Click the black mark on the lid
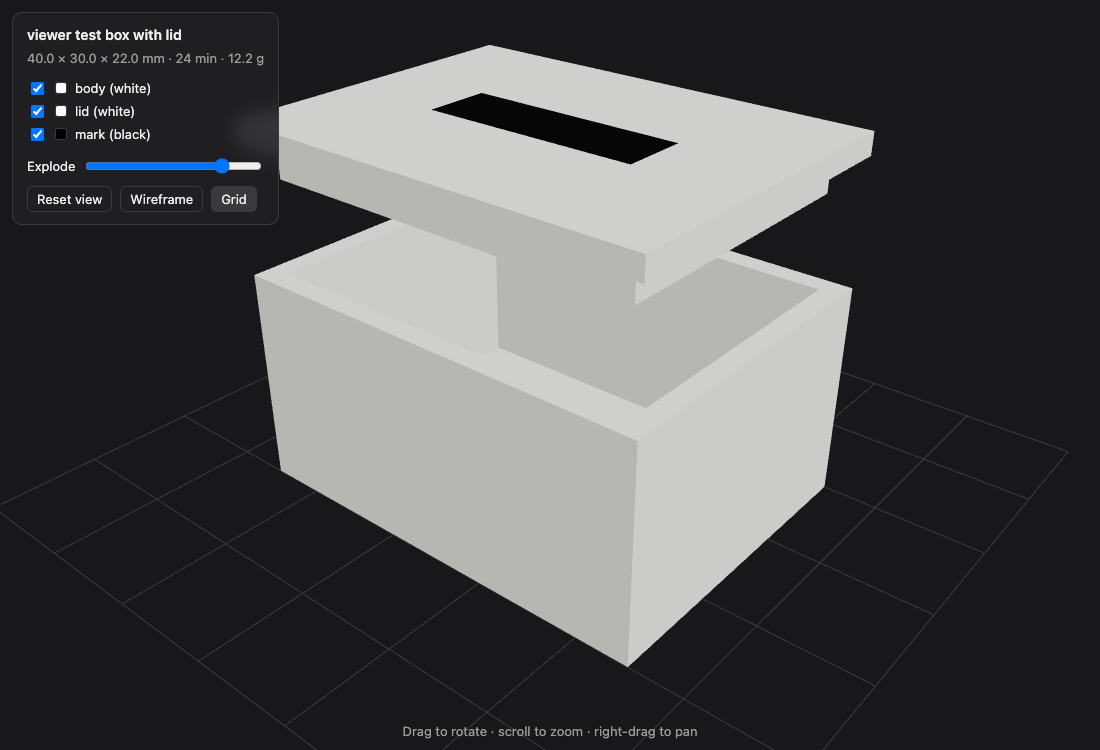This screenshot has width=1100, height=750. pyautogui.click(x=554, y=128)
